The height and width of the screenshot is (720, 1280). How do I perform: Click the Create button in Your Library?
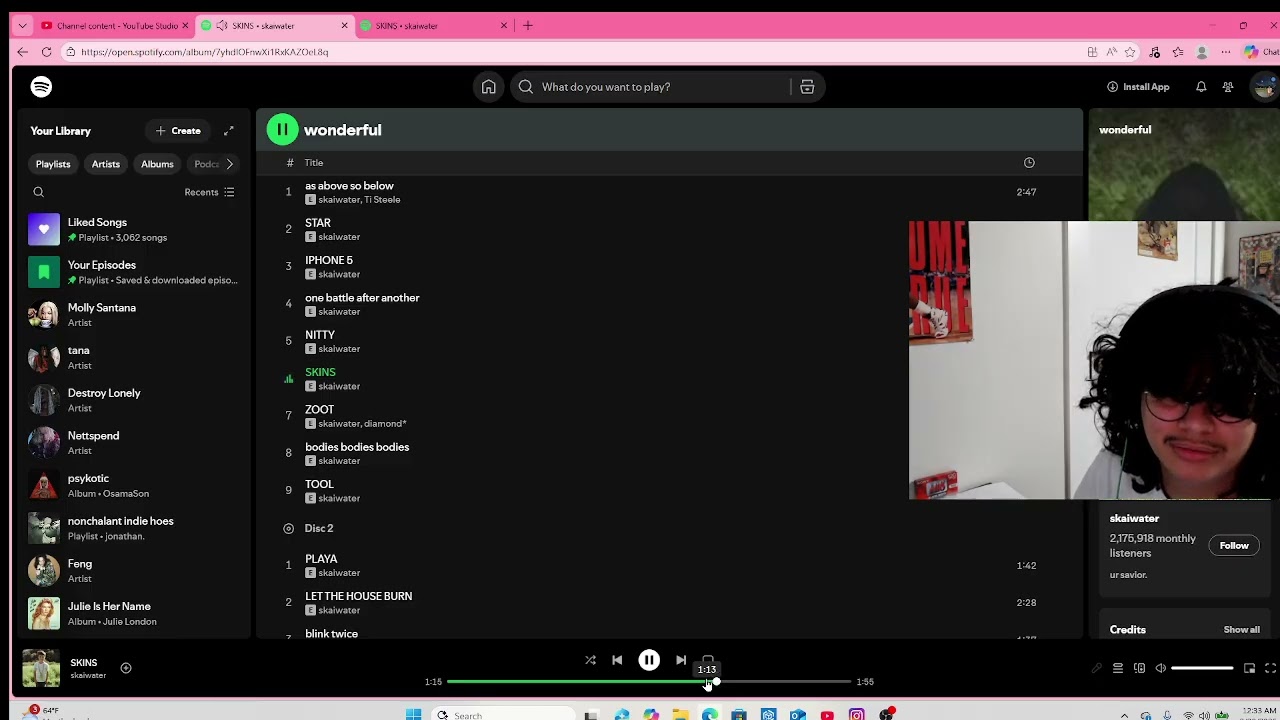point(178,131)
